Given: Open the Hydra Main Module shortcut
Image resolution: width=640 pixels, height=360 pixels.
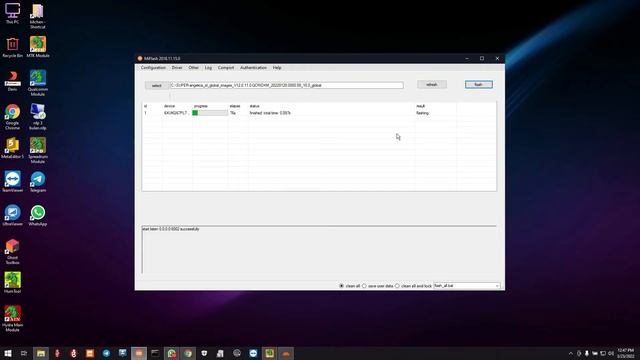Looking at the screenshot, I should (12, 318).
